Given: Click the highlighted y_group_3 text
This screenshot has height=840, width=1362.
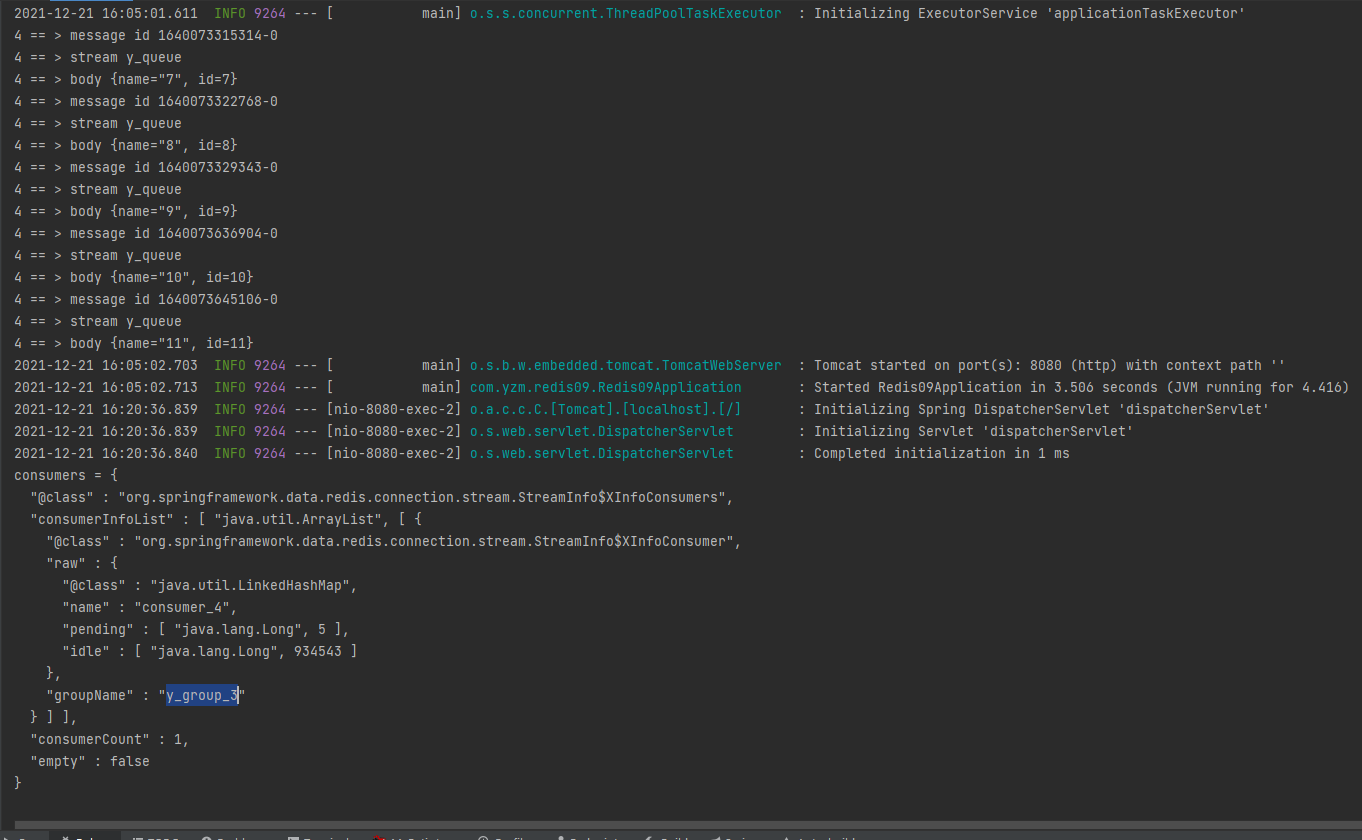Looking at the screenshot, I should pyautogui.click(x=200, y=694).
